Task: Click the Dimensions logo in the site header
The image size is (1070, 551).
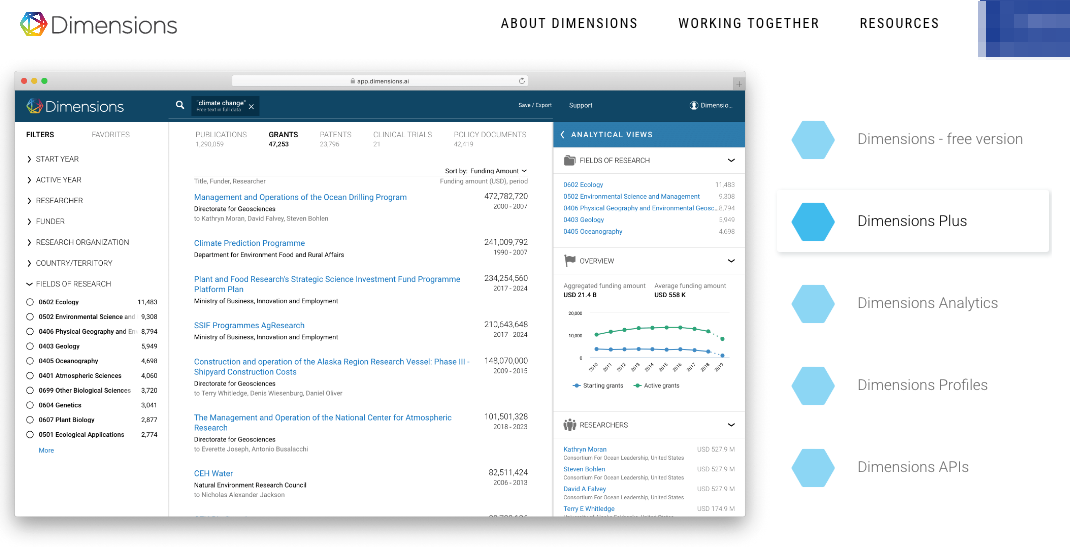Action: (x=99, y=25)
